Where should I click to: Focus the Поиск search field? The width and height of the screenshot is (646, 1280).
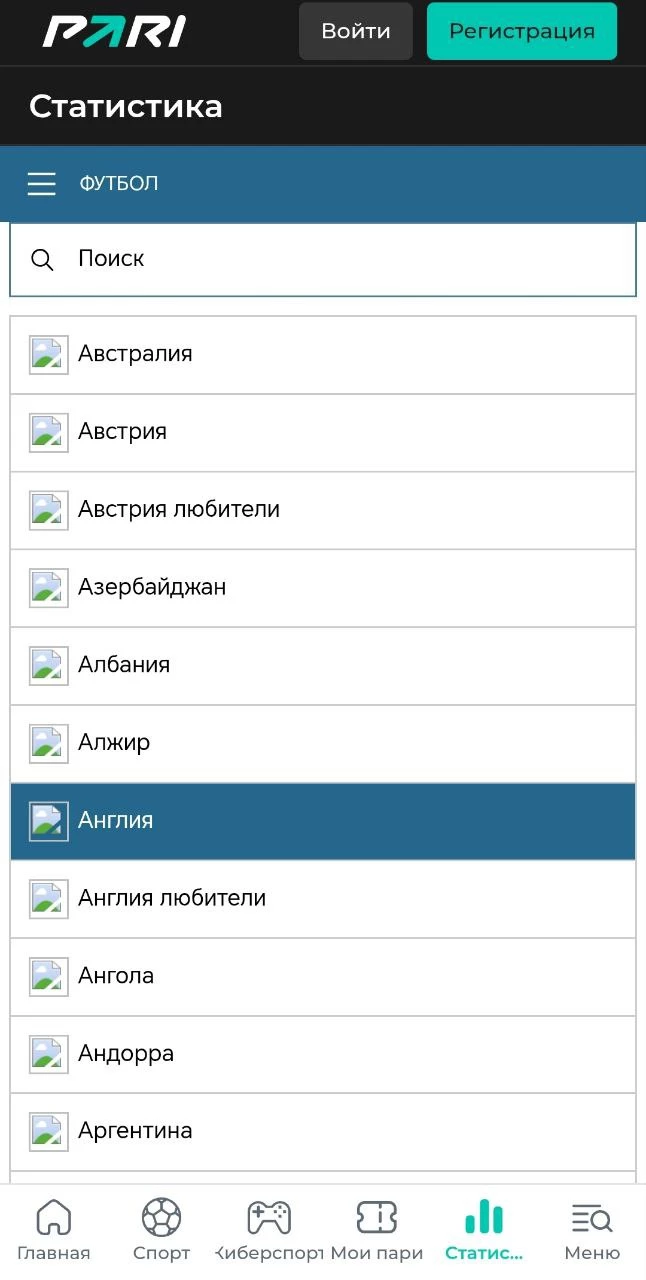(x=340, y=260)
